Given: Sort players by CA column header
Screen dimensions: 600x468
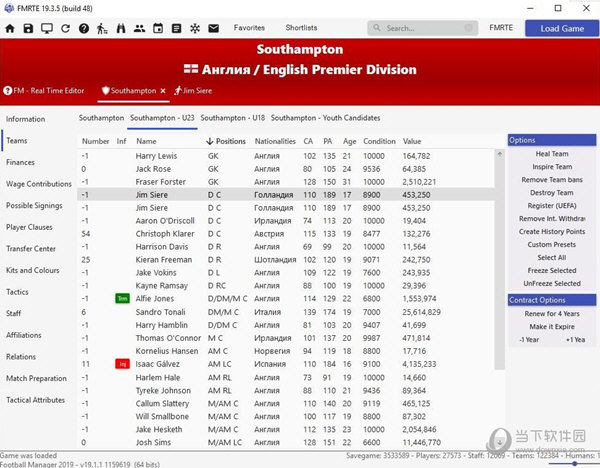Looking at the screenshot, I should (308, 141).
